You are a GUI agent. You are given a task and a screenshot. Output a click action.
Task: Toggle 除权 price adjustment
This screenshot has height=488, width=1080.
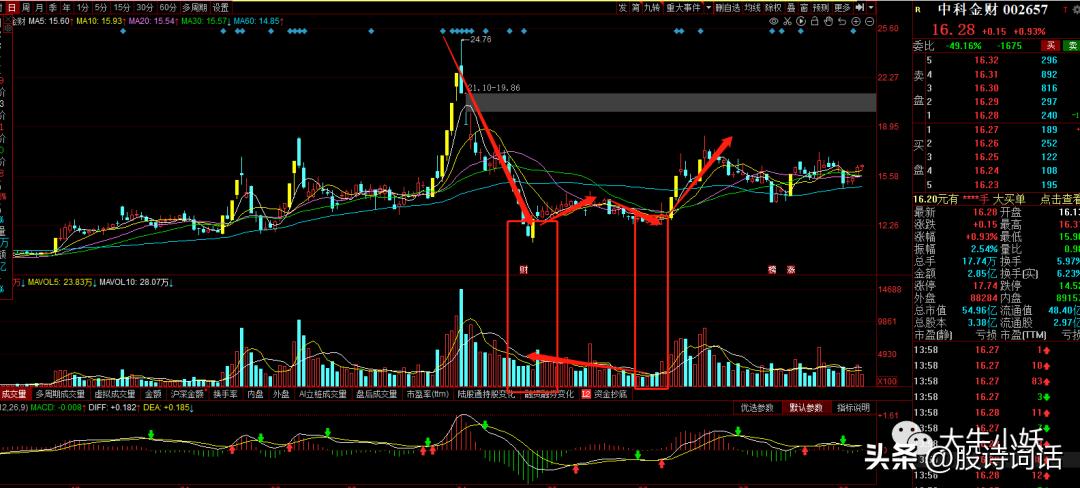tap(773, 8)
